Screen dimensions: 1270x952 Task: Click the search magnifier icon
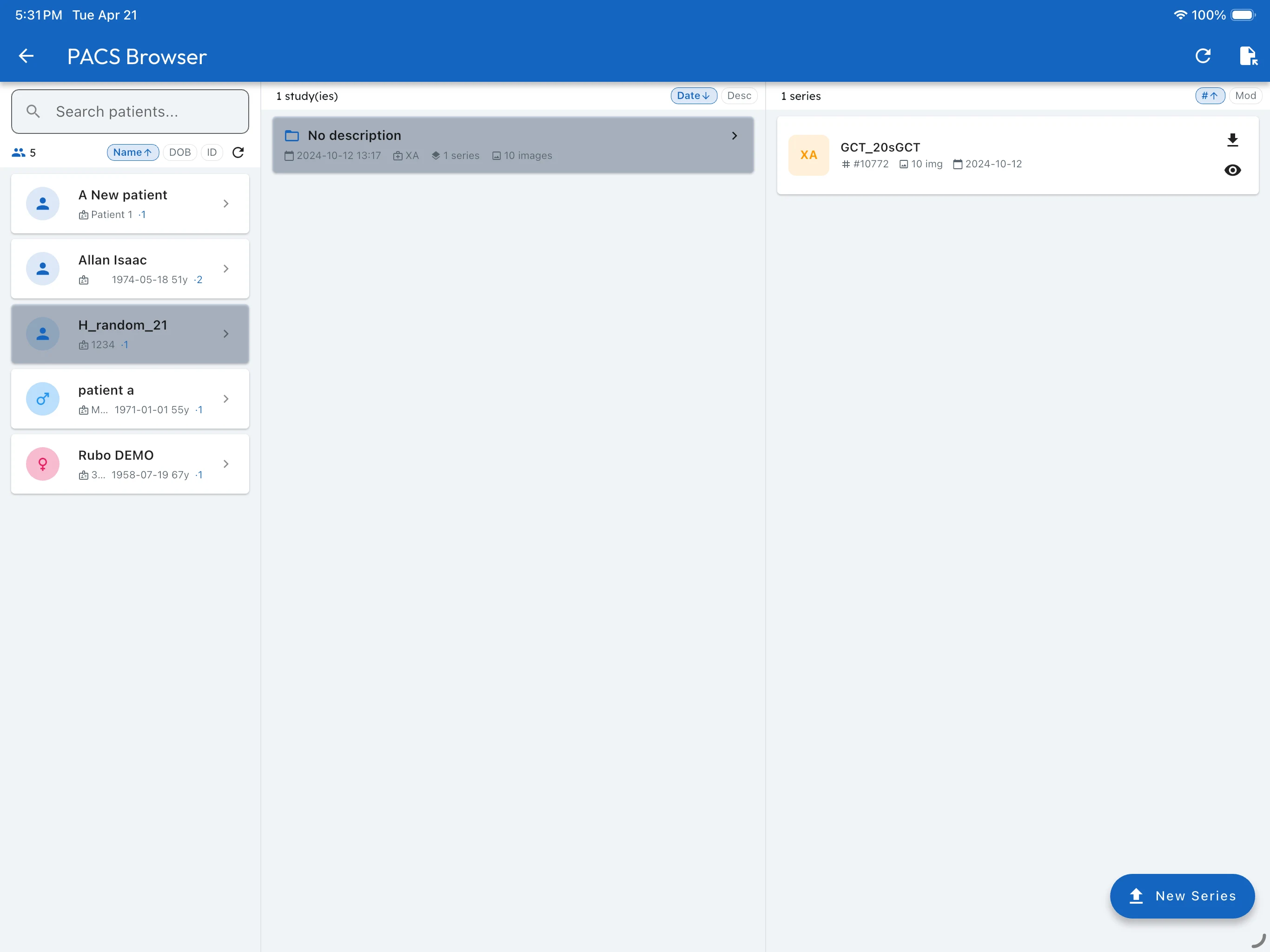tap(33, 112)
